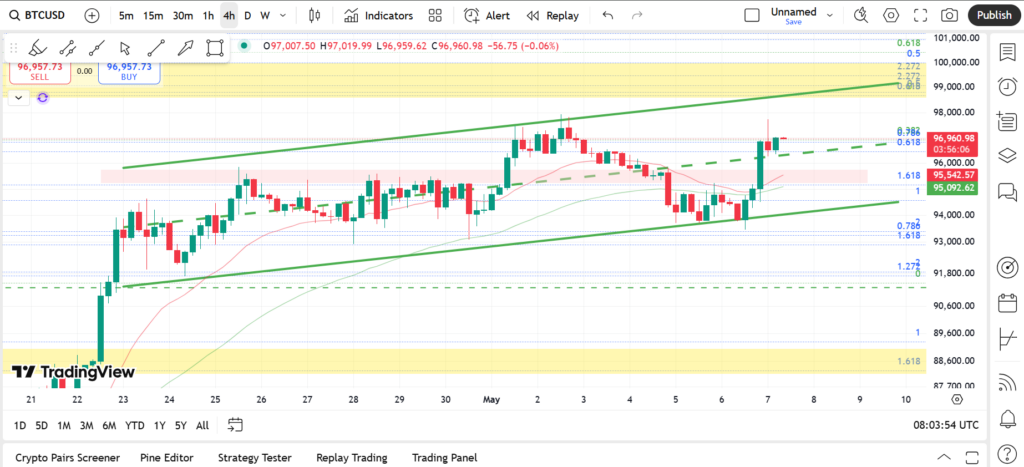Viewport: 1024px width, 467px height.
Task: Select the parallel channel drawing tool
Action: pyautogui.click(x=67, y=48)
